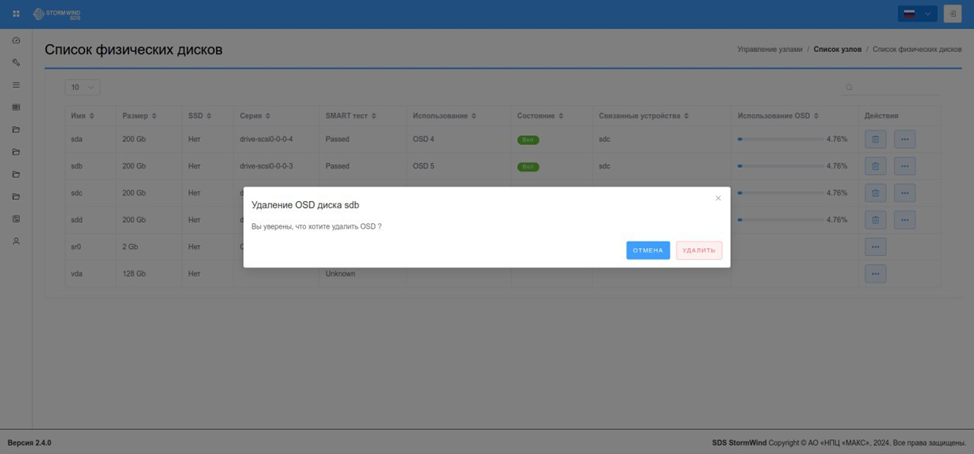
Task: Click OSD usage bar for sda
Action: (780, 139)
